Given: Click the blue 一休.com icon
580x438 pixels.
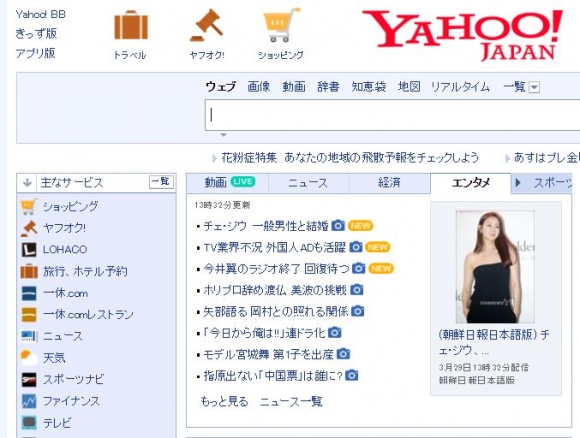Looking at the screenshot, I should (29, 293).
